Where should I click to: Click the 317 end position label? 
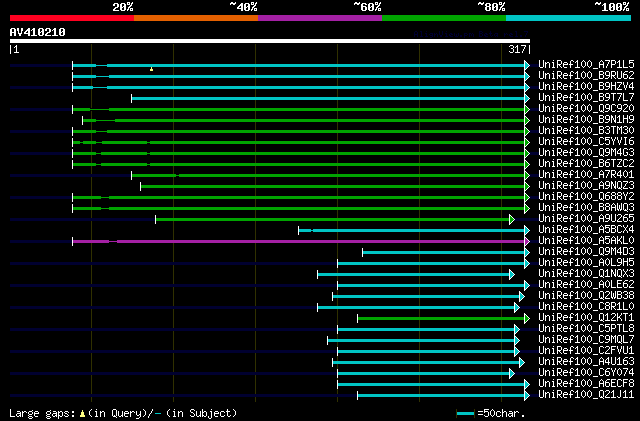[x=517, y=49]
